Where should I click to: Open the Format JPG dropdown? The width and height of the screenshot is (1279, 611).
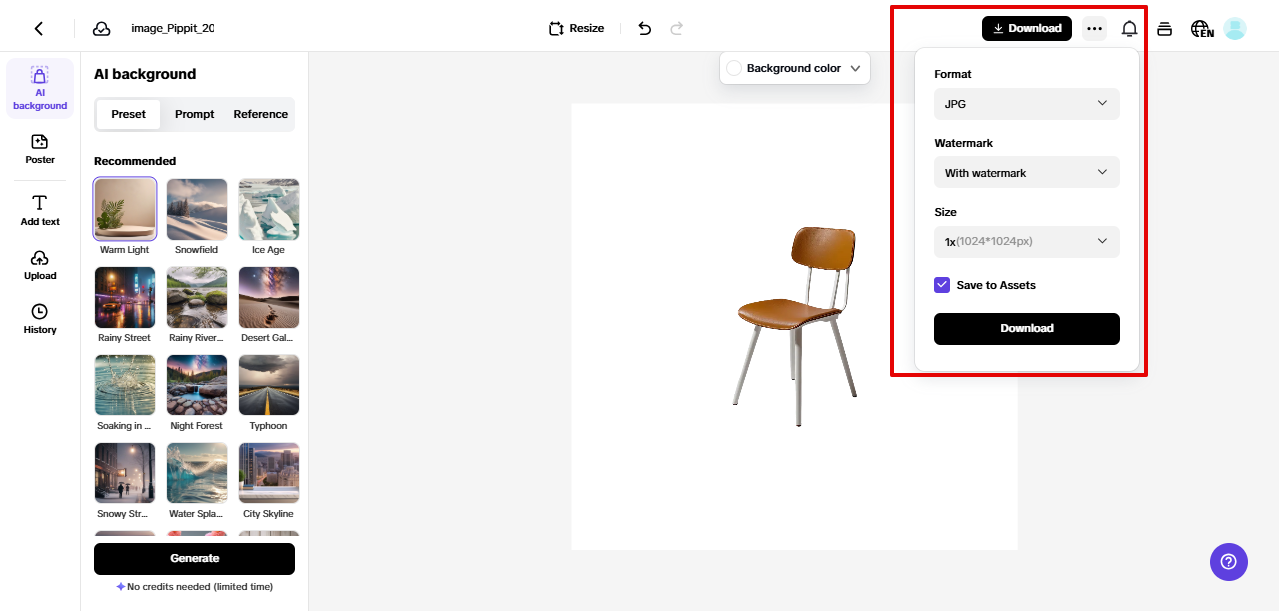click(1027, 104)
